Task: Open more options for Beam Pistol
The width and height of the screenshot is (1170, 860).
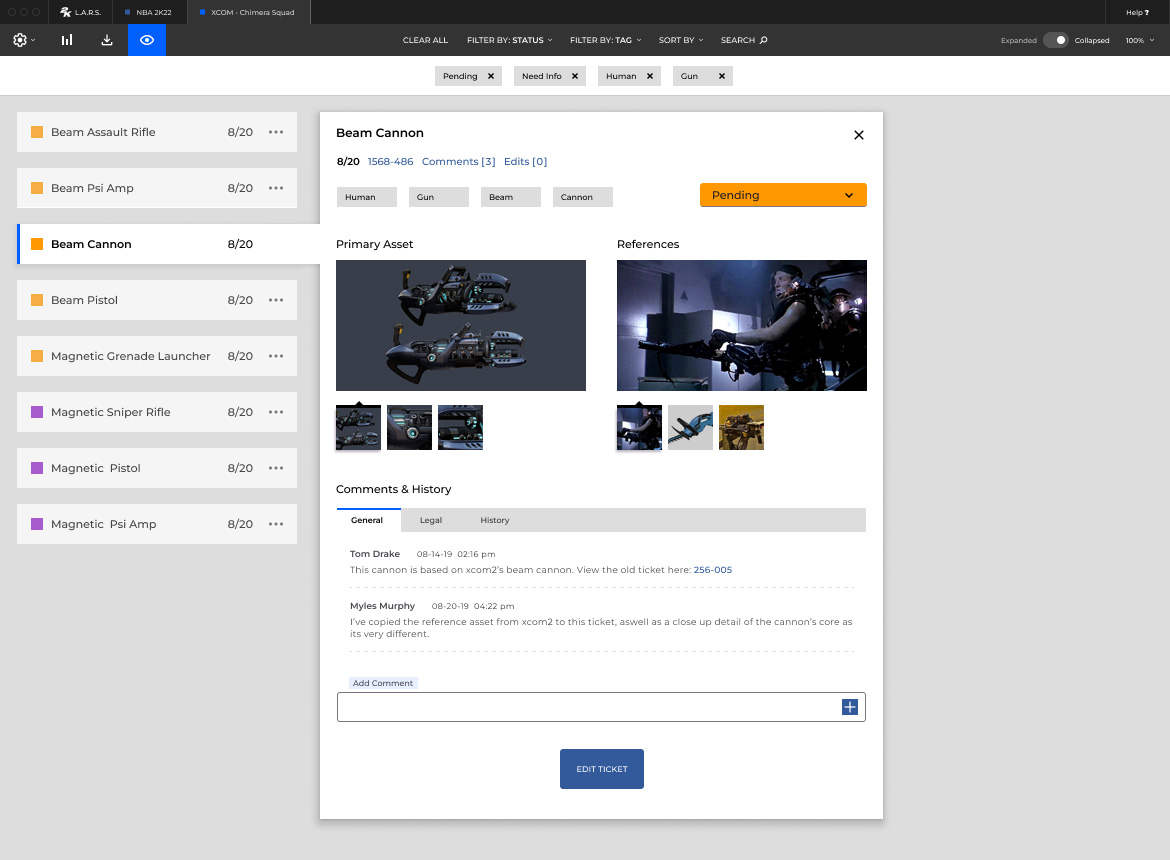Action: tap(276, 300)
